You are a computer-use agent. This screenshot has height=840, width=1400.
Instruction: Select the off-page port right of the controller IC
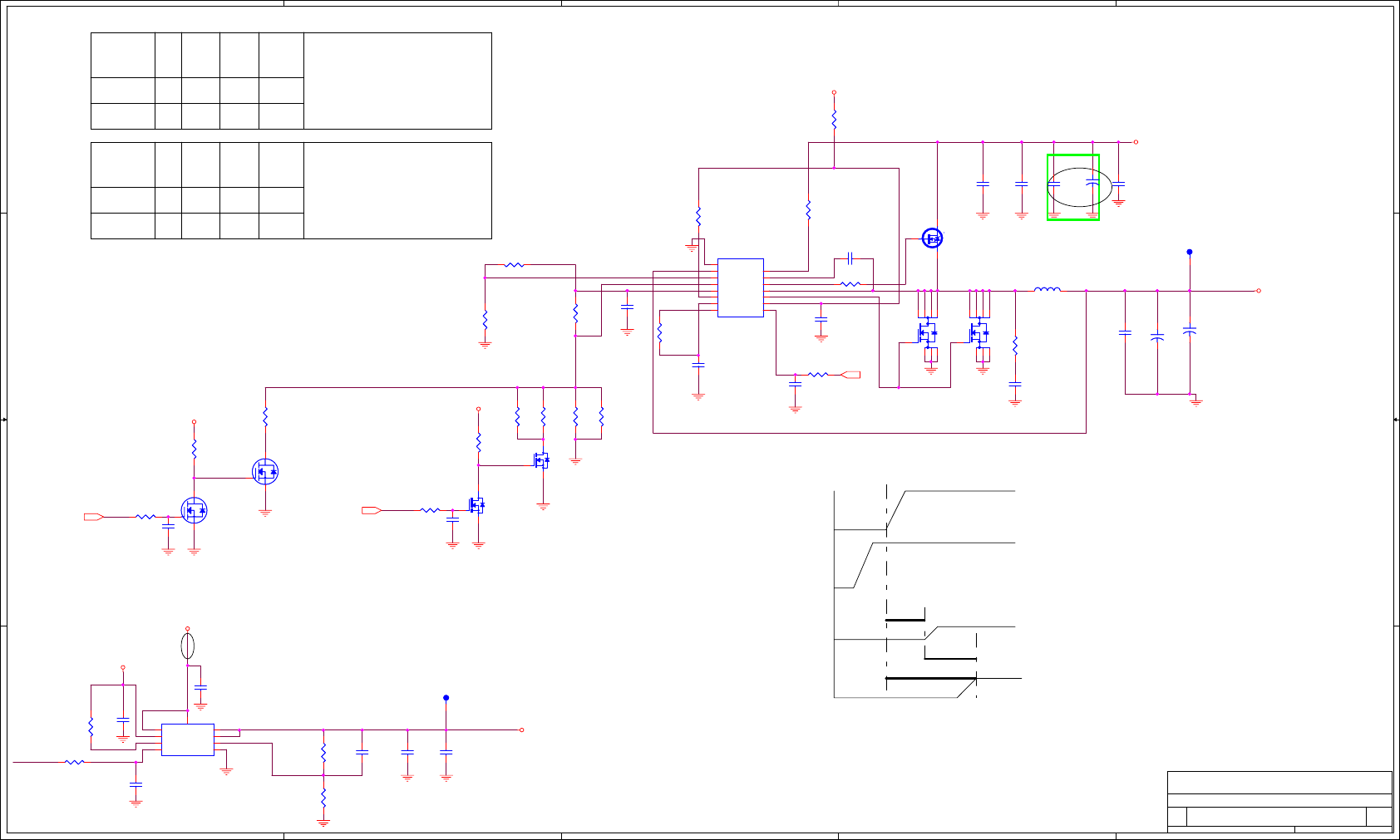point(851,375)
